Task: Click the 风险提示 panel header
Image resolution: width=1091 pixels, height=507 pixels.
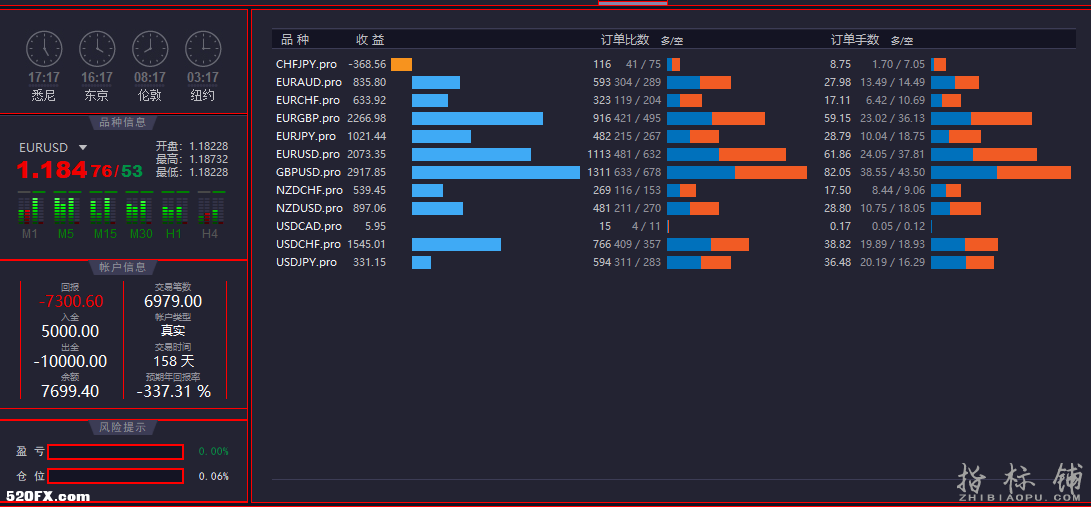Action: [123, 427]
